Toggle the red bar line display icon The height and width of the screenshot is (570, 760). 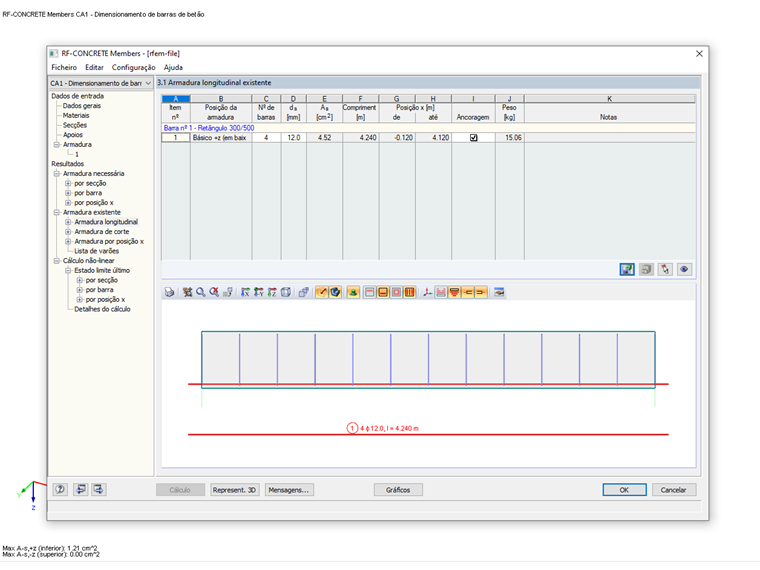tap(321, 292)
